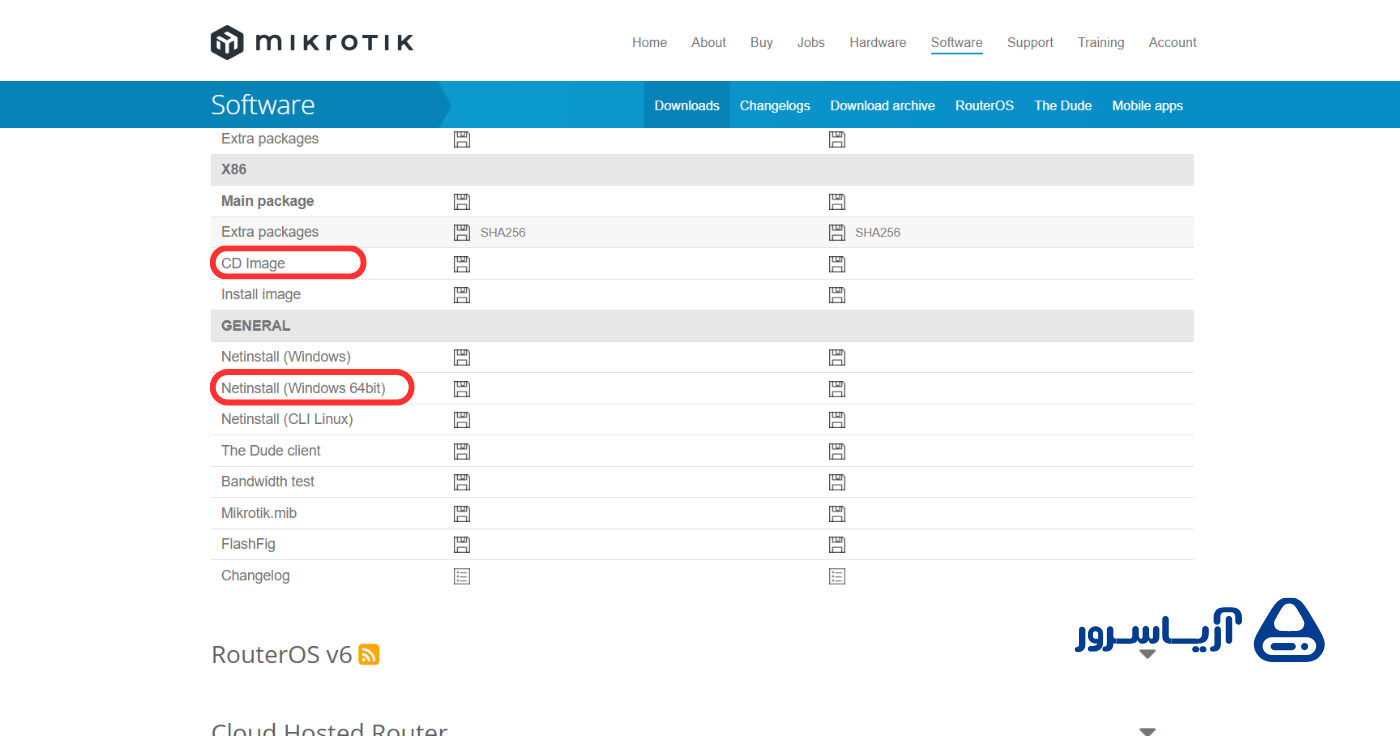1400x736 pixels.
Task: Download Install image via left-column save icon
Action: pos(462,295)
